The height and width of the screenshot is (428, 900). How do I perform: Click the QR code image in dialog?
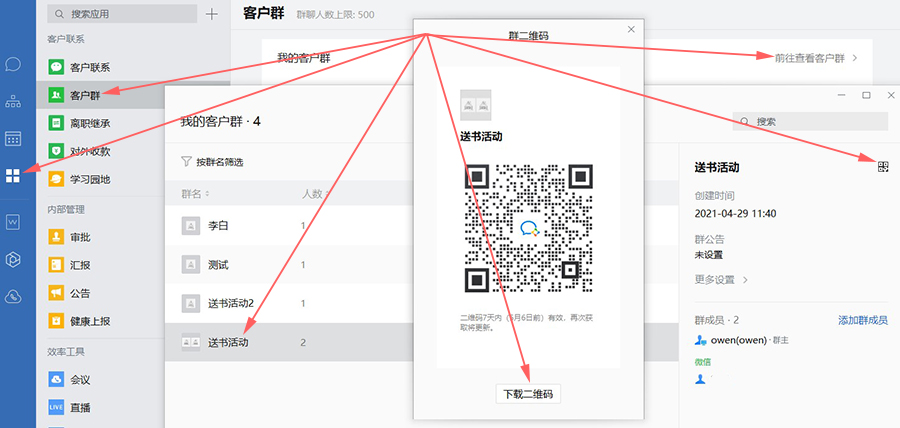point(528,228)
